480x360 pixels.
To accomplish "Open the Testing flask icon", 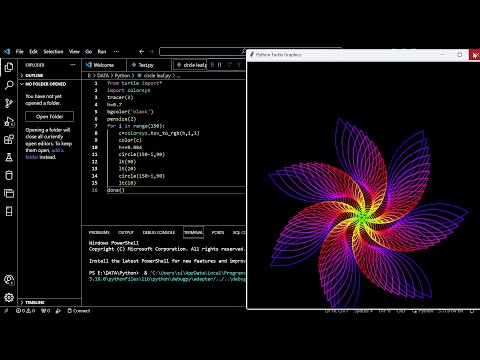I will [9, 157].
